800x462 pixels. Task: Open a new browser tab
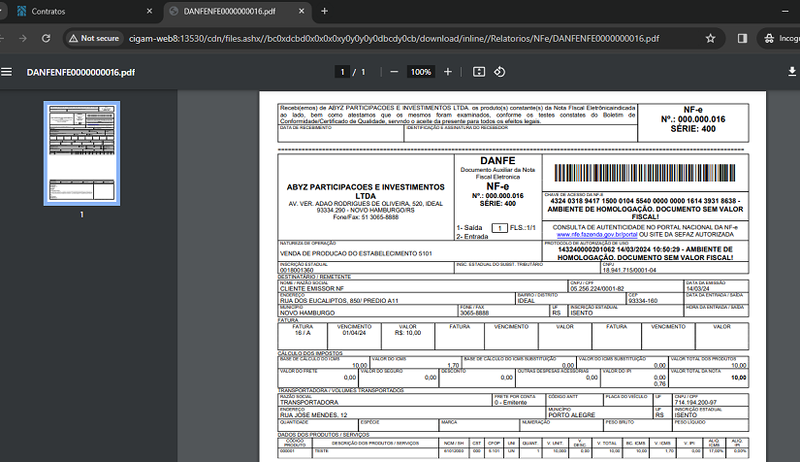pyautogui.click(x=324, y=11)
